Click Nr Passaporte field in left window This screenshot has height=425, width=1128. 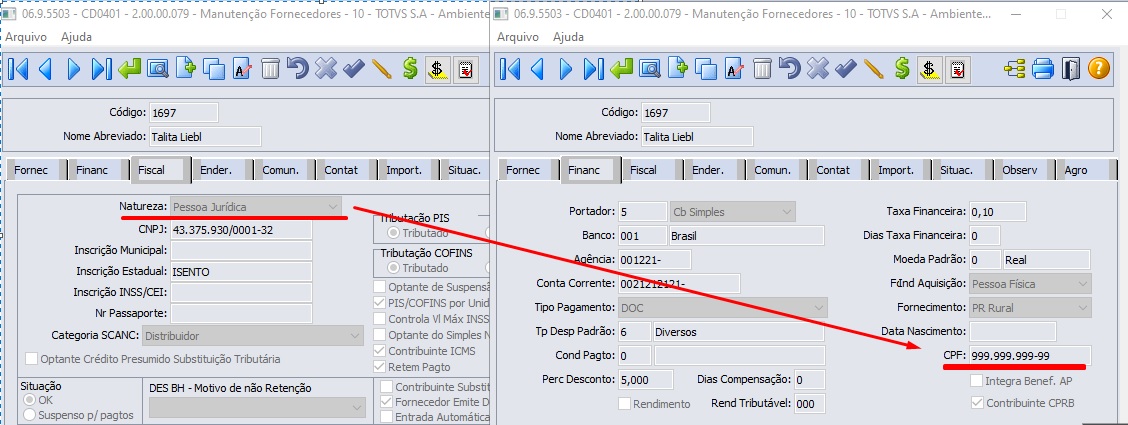point(241,314)
